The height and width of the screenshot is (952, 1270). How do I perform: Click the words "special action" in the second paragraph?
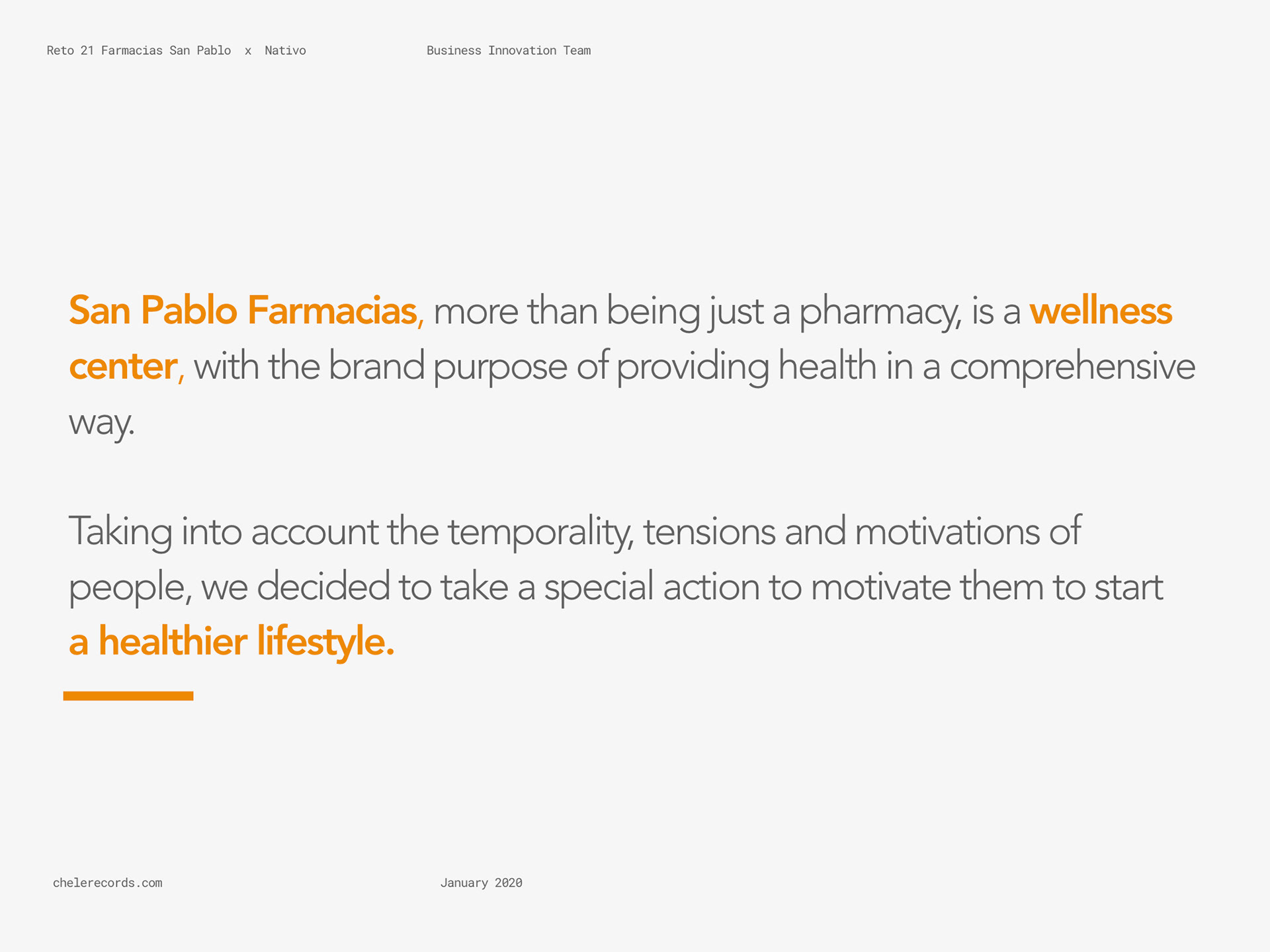(652, 587)
